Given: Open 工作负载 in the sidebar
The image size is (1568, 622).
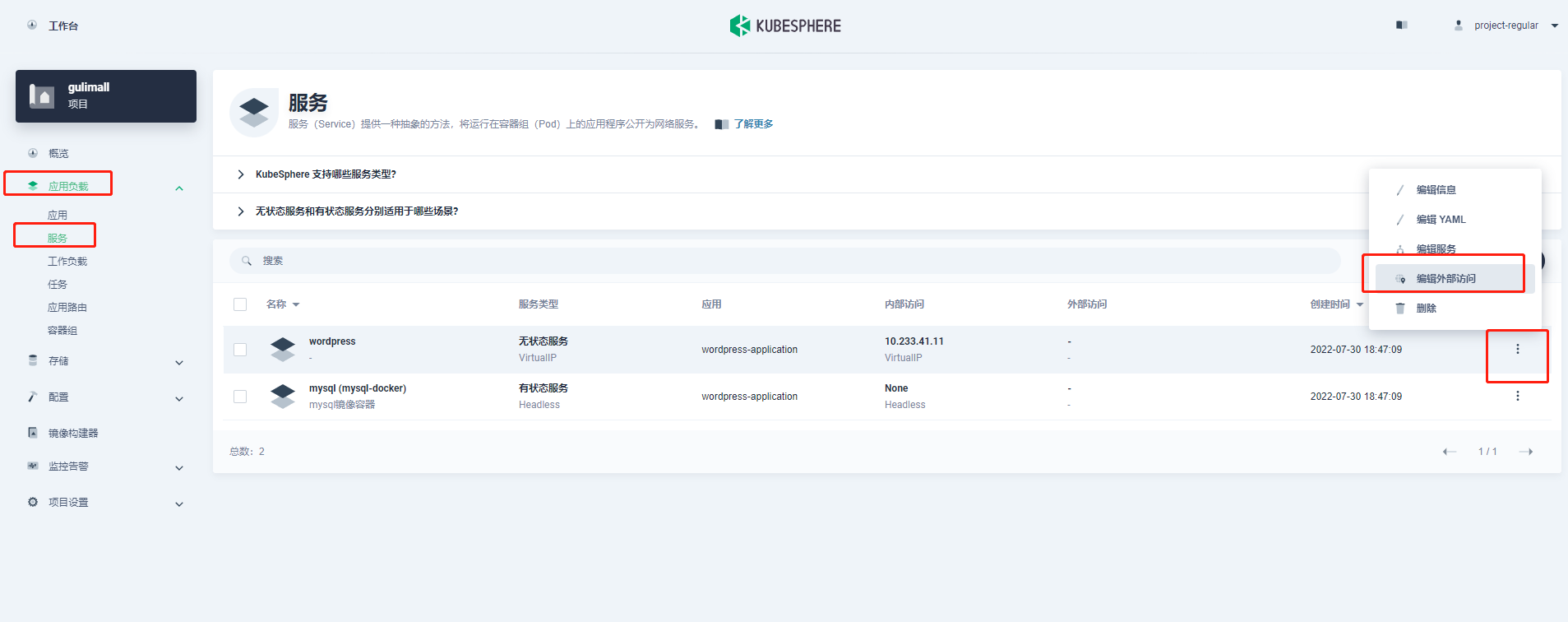Looking at the screenshot, I should (67, 262).
